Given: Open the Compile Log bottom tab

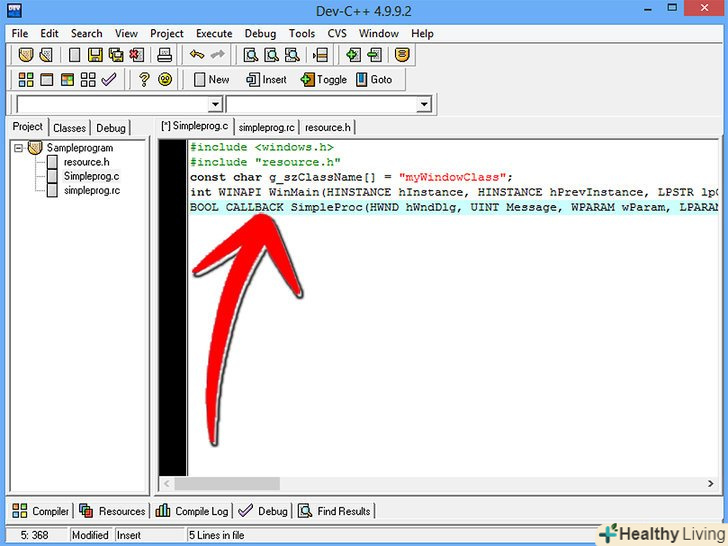Looking at the screenshot, I should tap(192, 511).
